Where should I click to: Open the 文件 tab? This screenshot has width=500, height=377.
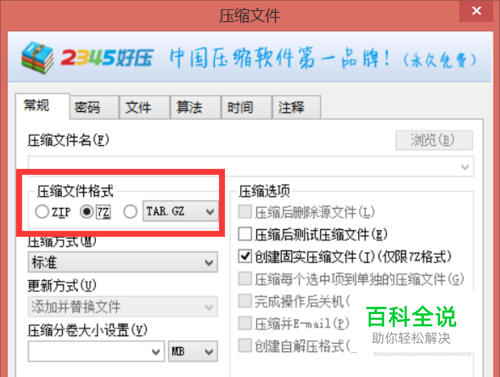point(145,107)
